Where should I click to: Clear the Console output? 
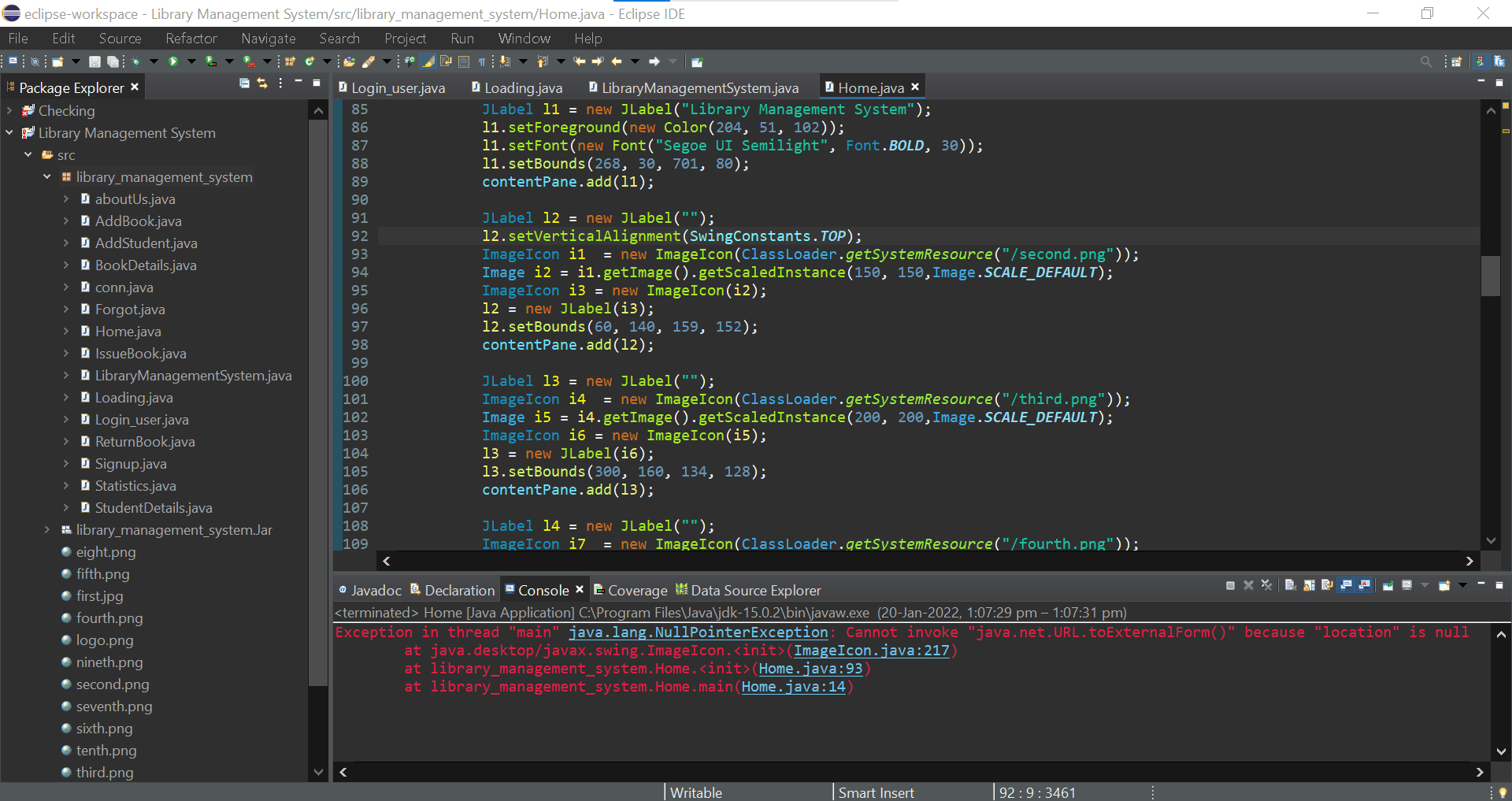click(1291, 585)
